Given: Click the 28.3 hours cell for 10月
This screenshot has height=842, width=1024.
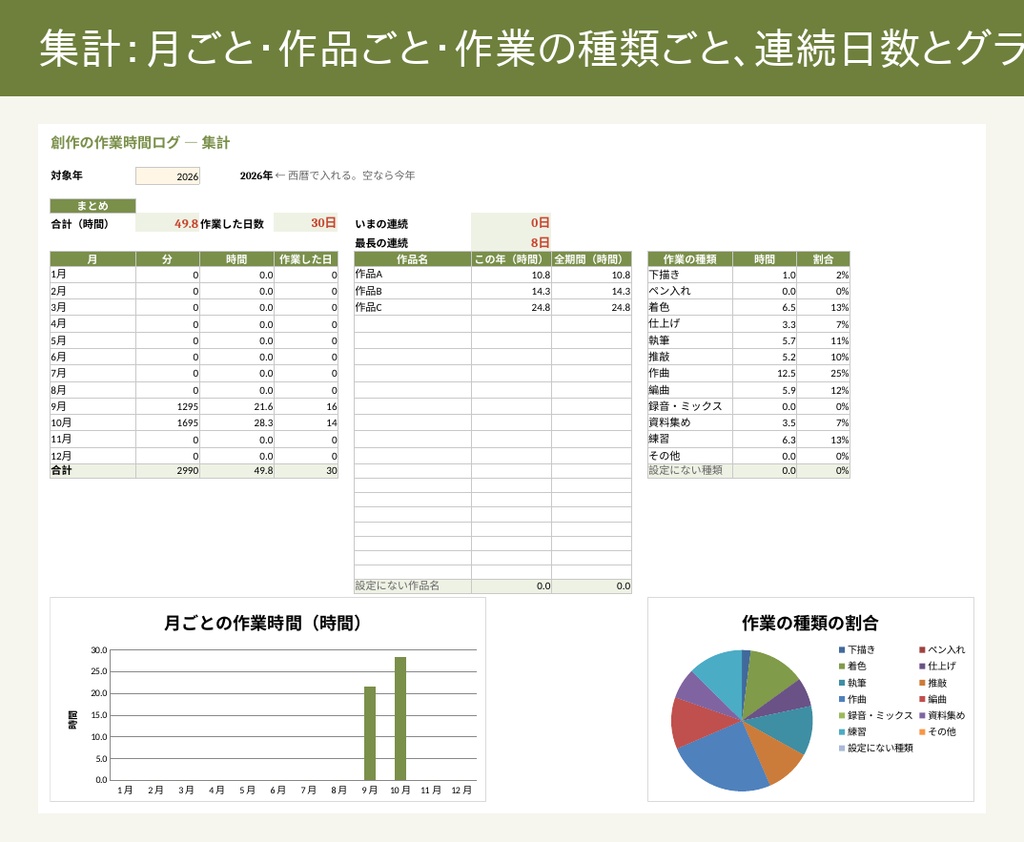Looking at the screenshot, I should (237, 423).
